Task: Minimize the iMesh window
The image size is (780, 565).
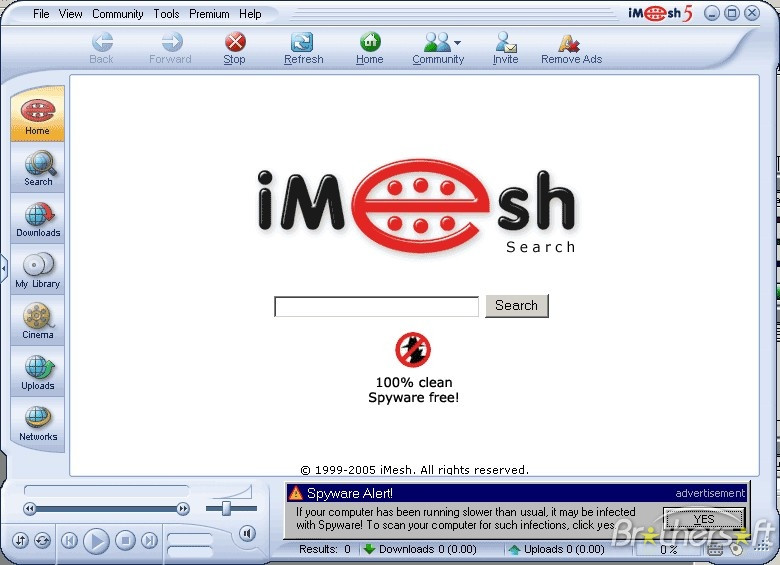Action: tap(712, 13)
